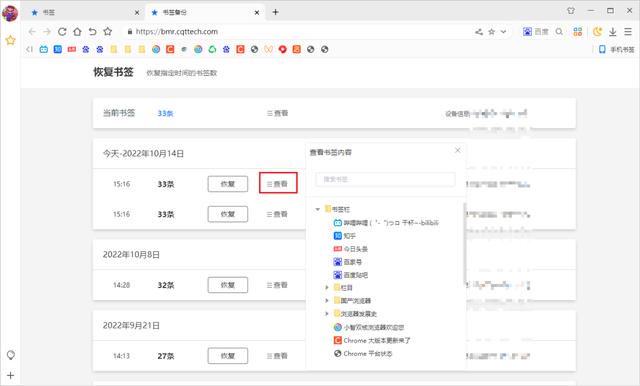Image resolution: width=640 pixels, height=386 pixels.
Task: Collapse the 书签栏 root folder
Action: coord(318,209)
